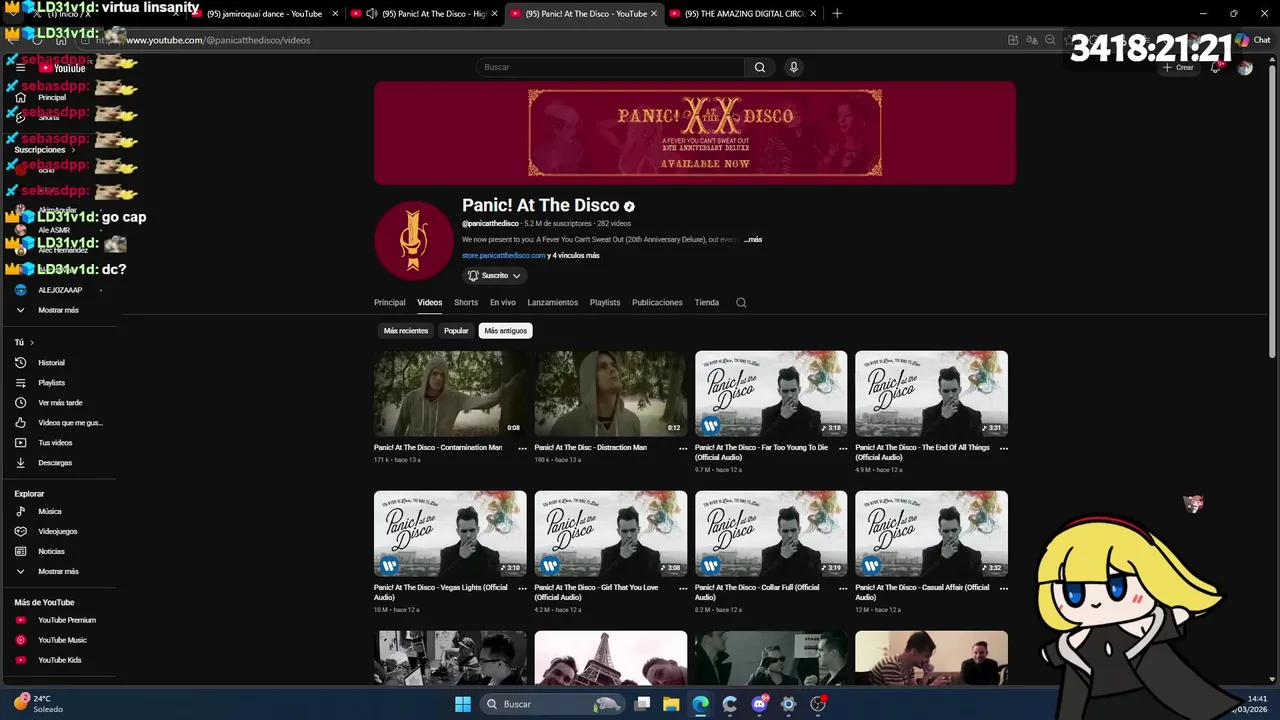Open Suscrito subscription dropdown
Image resolution: width=1280 pixels, height=720 pixels.
(x=494, y=275)
